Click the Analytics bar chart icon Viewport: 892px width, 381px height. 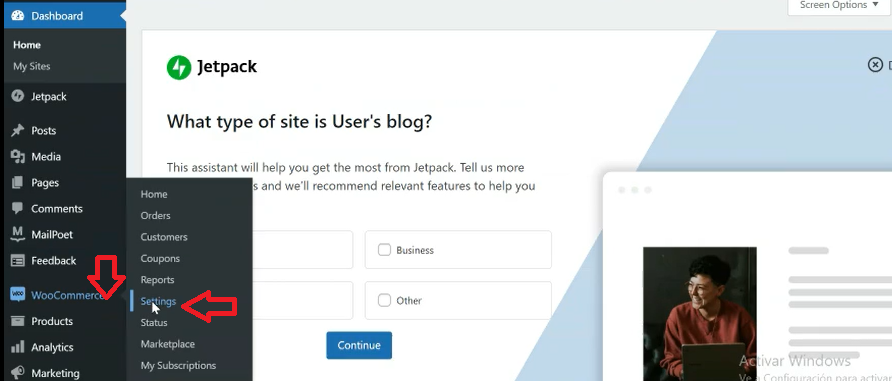coord(18,347)
